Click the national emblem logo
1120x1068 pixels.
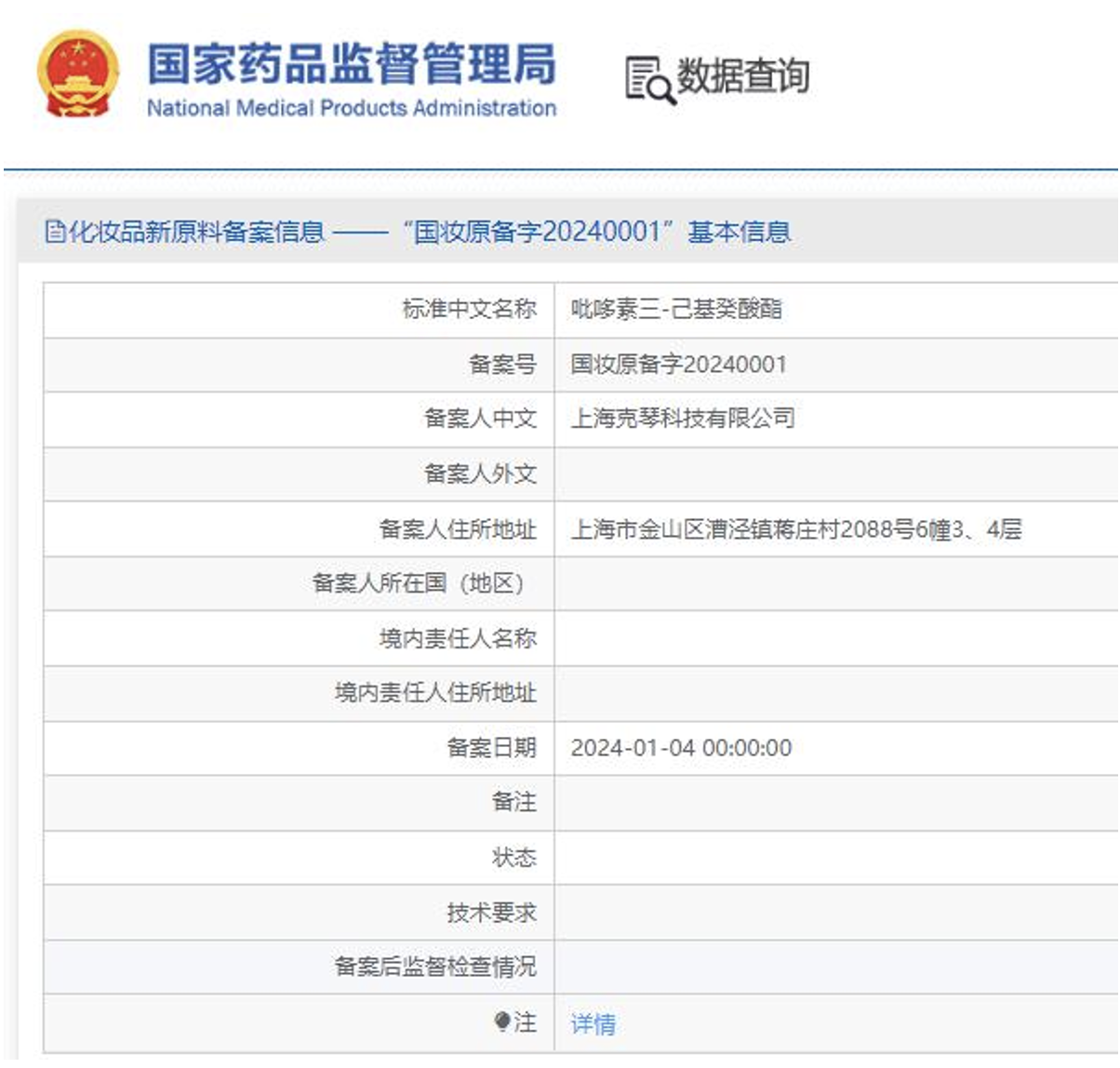(78, 74)
